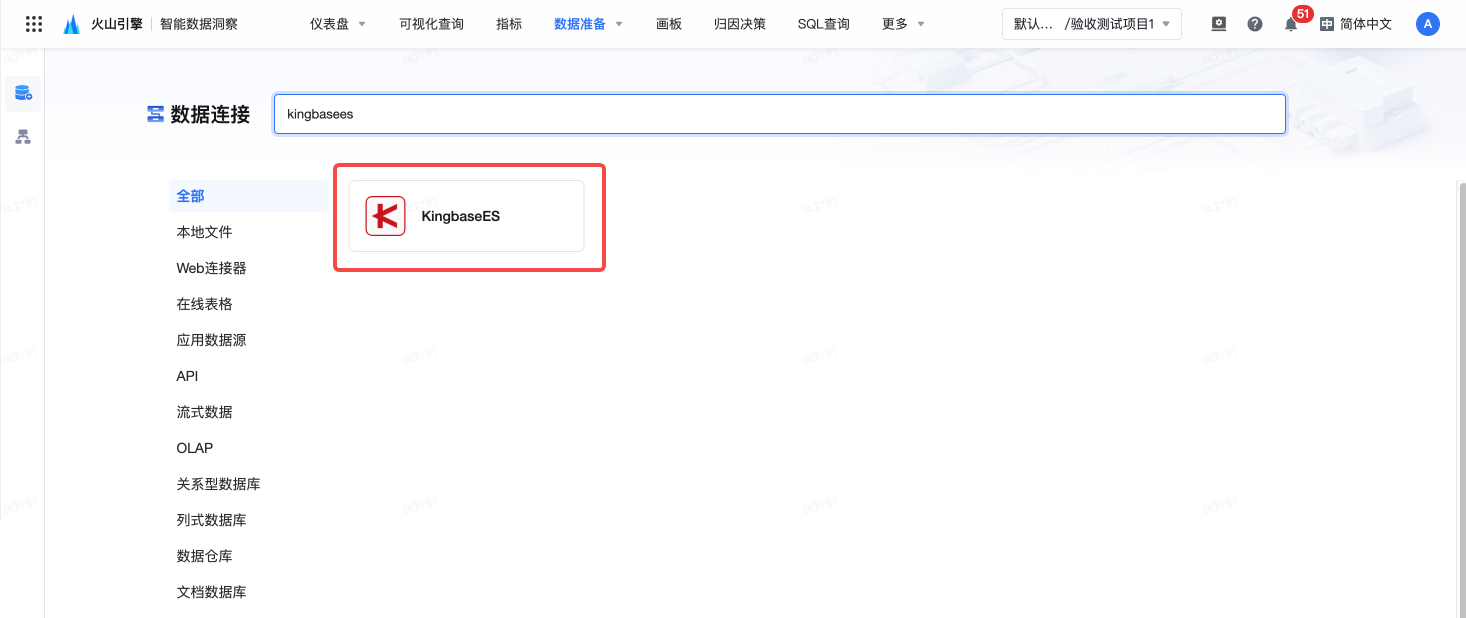
Task: Open the project selector dropdown
Action: 1091,24
